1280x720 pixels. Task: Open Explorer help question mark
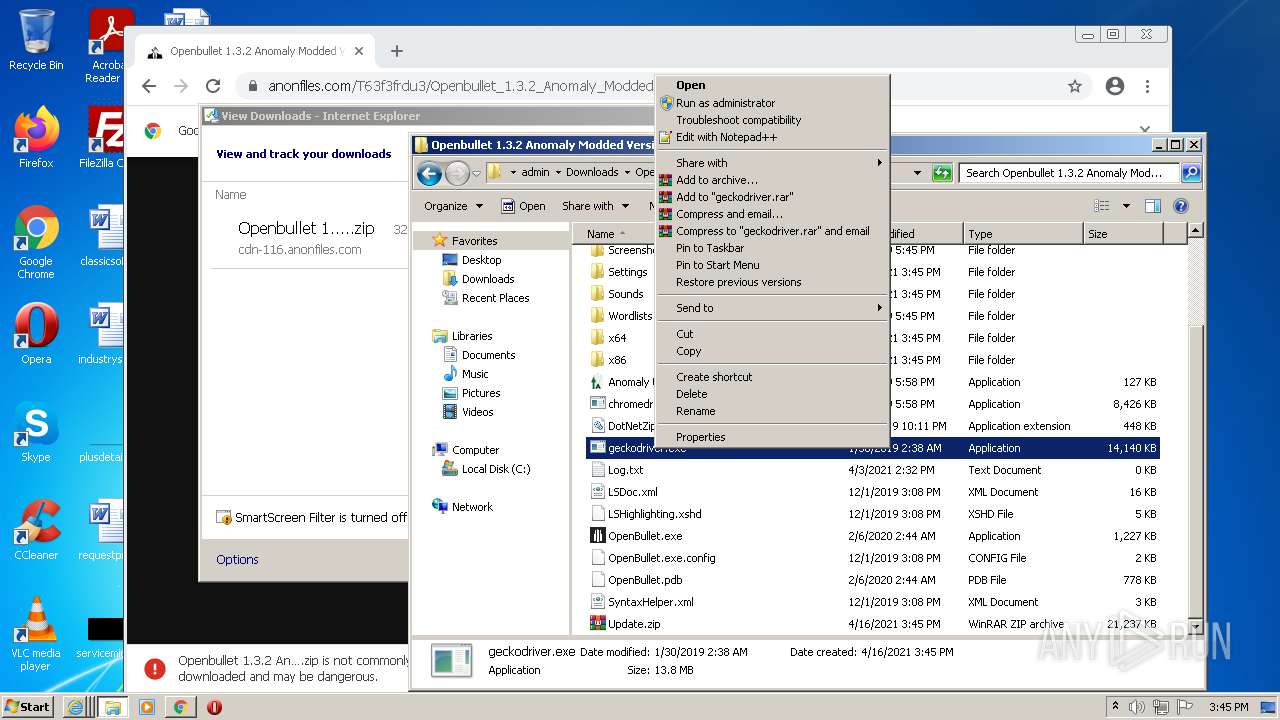point(1180,206)
